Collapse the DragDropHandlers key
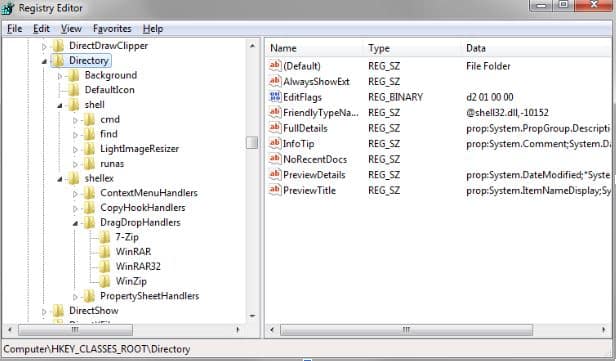Screen dimensions: 616x361 pyautogui.click(x=75, y=224)
